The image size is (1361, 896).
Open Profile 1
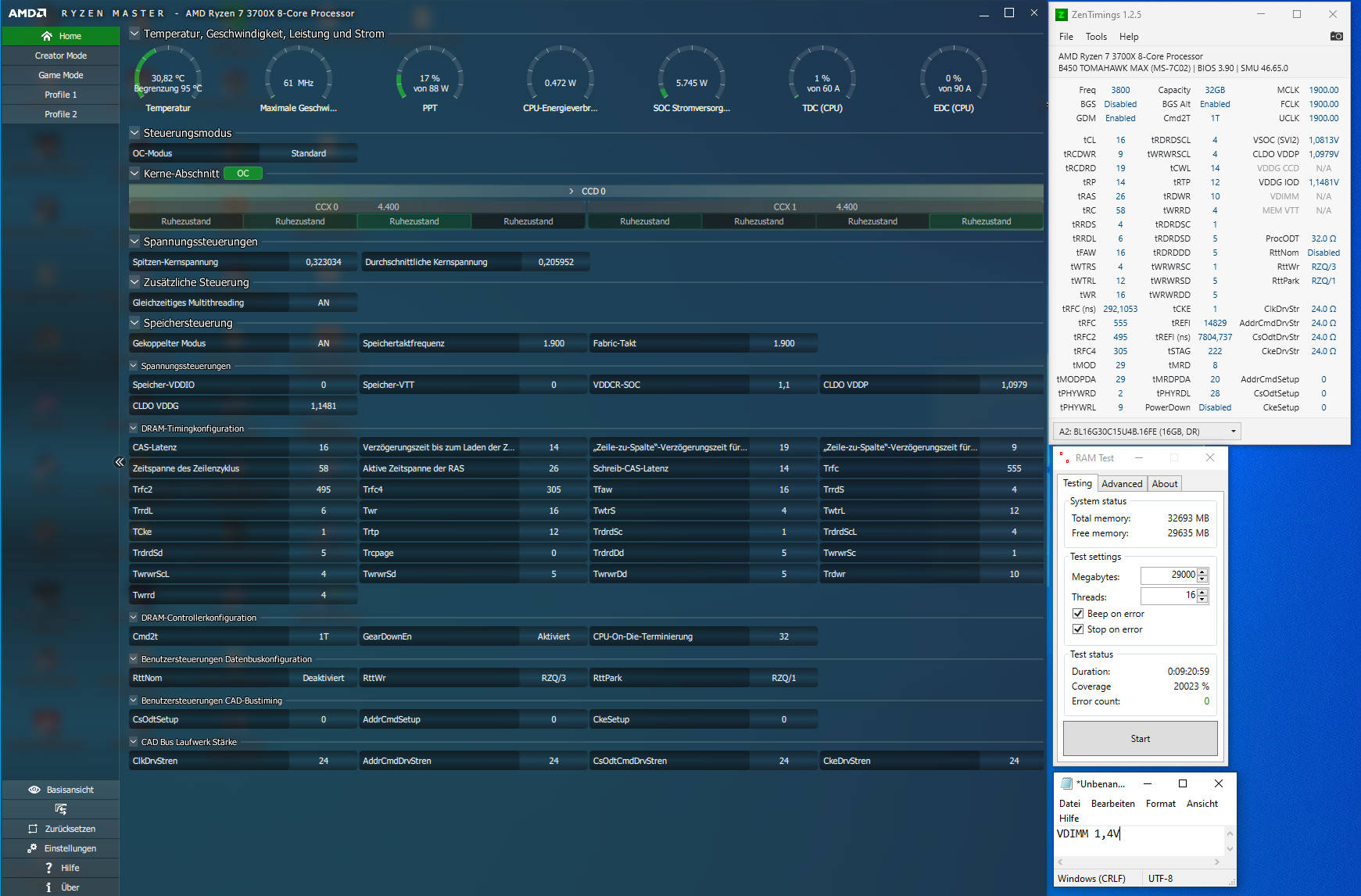click(x=60, y=95)
